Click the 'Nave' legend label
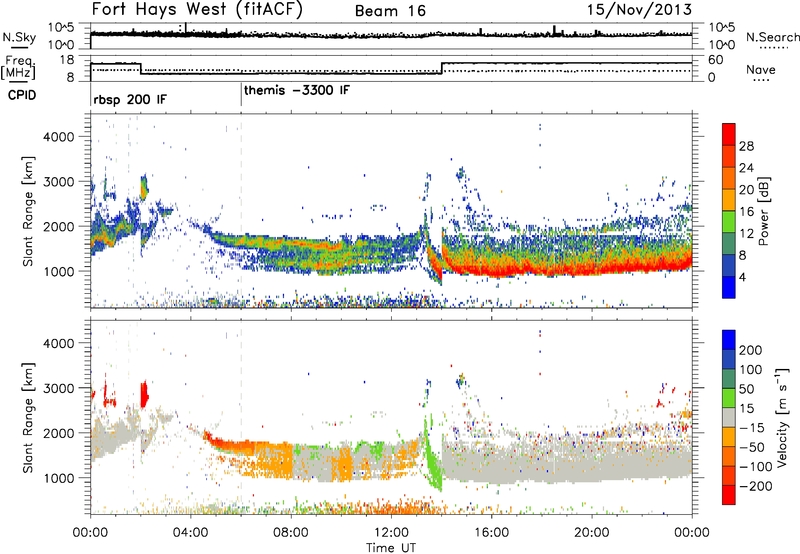Viewport: 800px width, 554px height. (x=761, y=69)
